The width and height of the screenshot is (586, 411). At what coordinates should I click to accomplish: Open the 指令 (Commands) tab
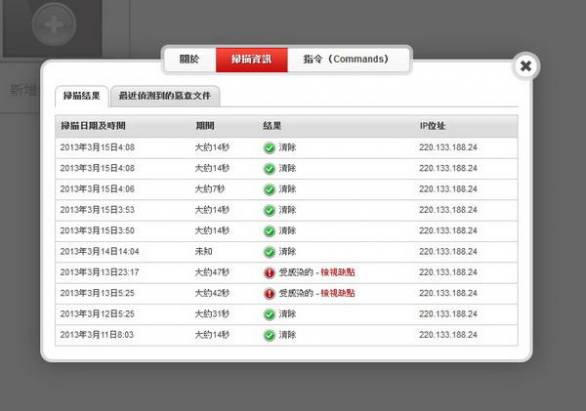(x=346, y=59)
